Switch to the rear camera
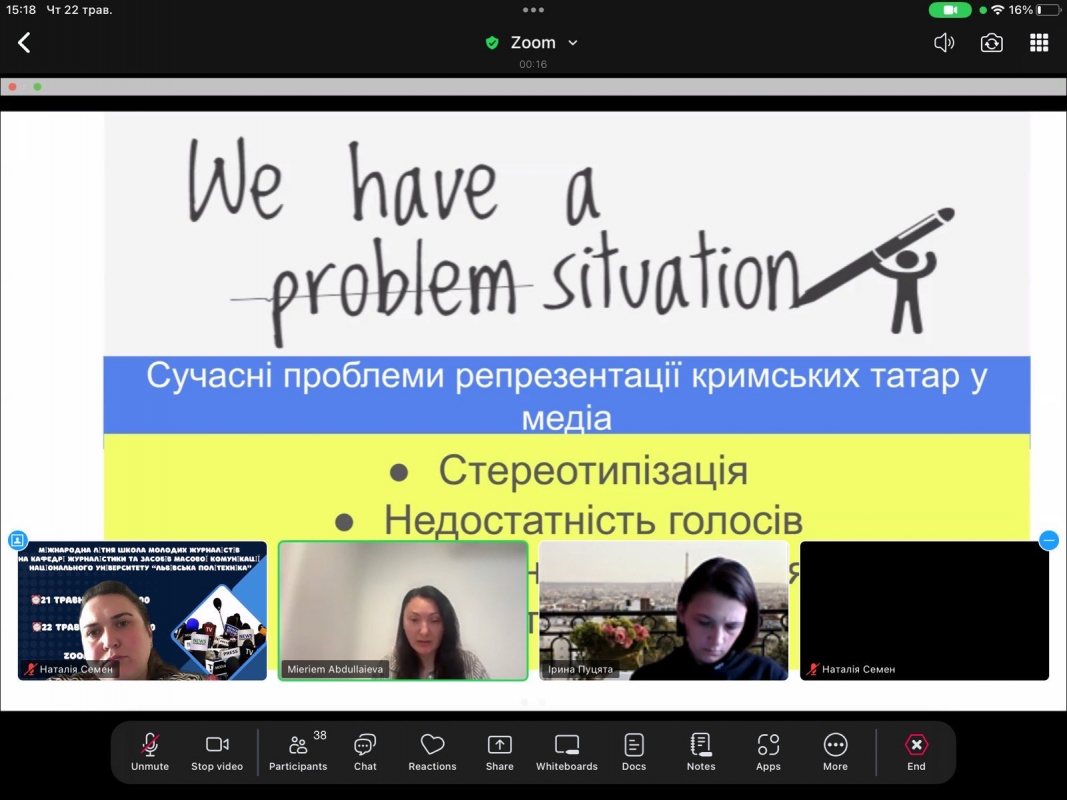1067x800 pixels. 991,42
